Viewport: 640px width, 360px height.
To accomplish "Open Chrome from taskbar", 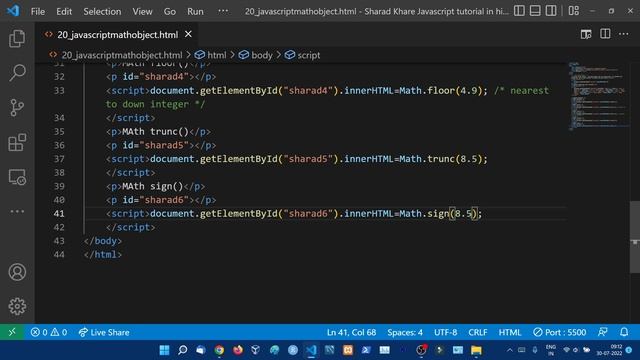I will point(219,350).
